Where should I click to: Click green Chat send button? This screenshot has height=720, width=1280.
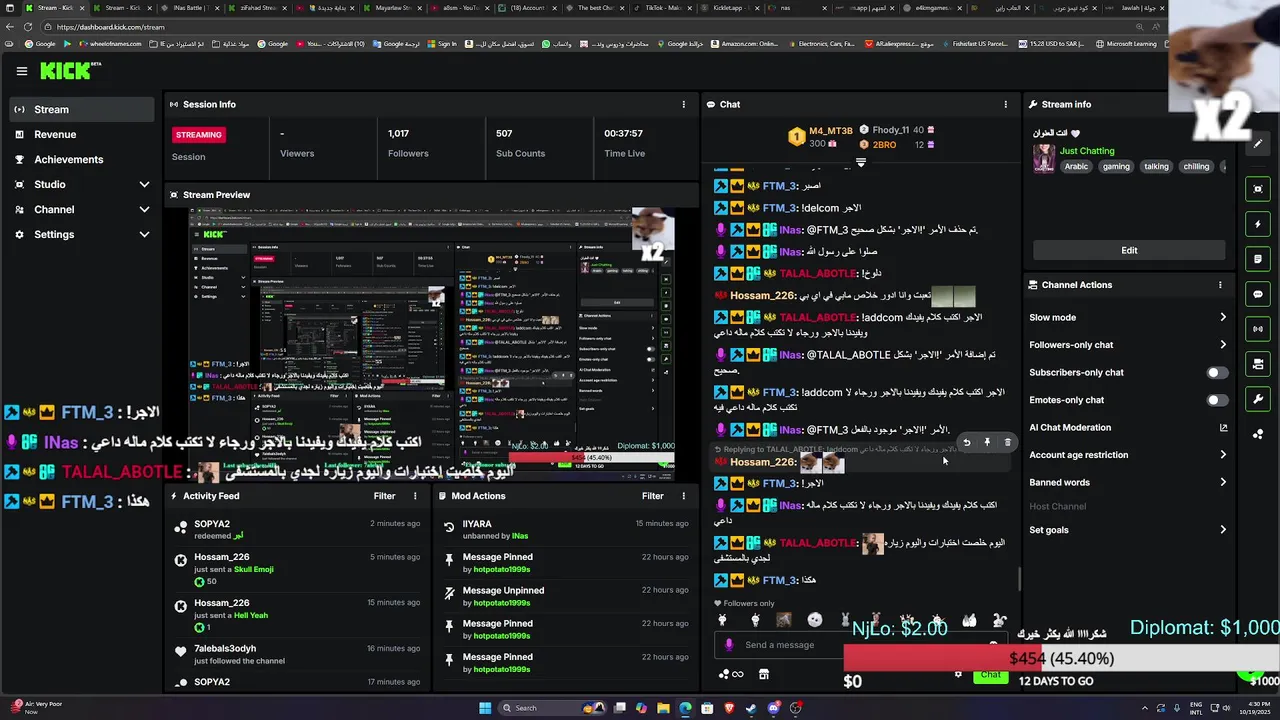tap(990, 674)
